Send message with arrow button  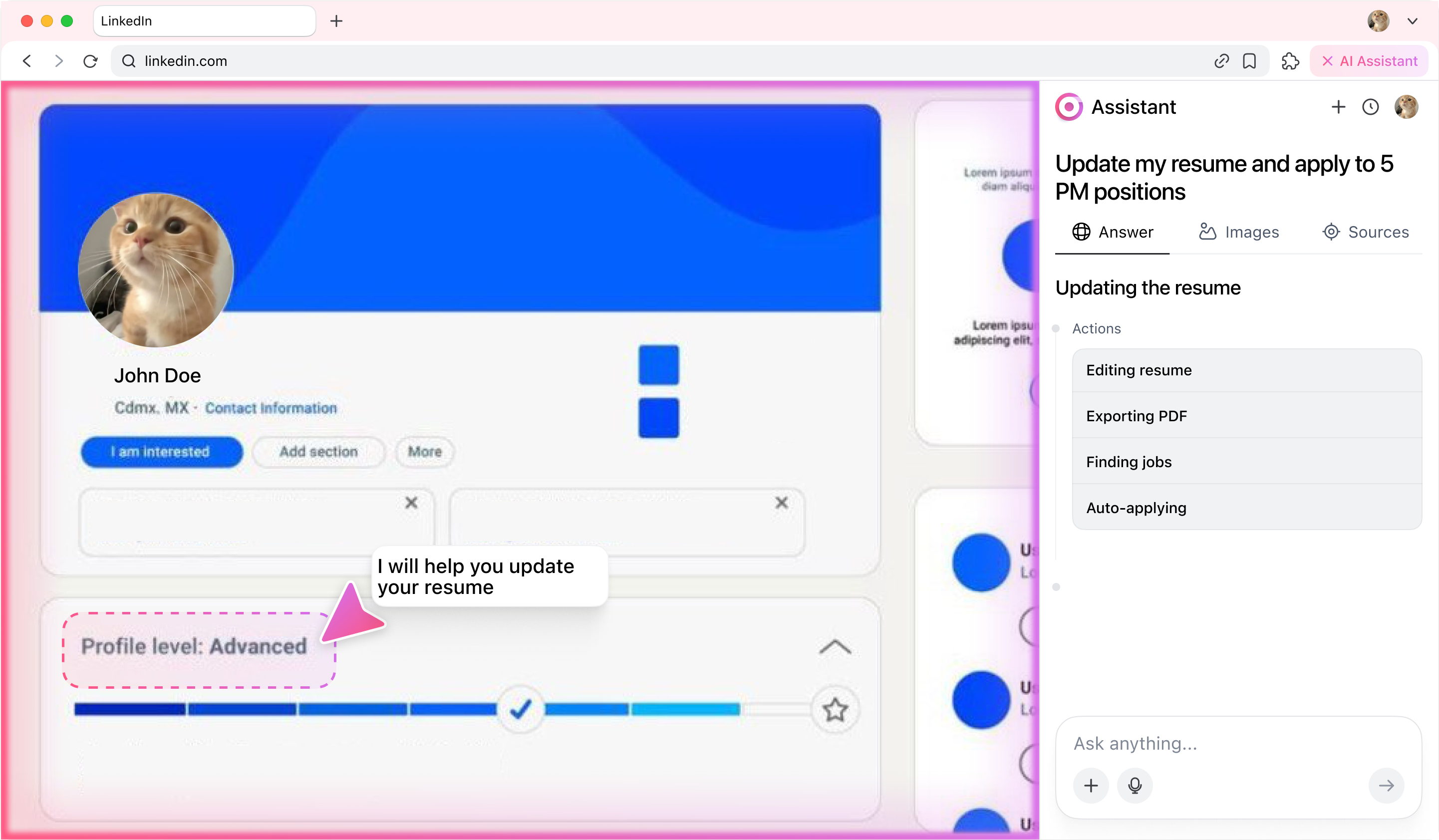point(1386,786)
